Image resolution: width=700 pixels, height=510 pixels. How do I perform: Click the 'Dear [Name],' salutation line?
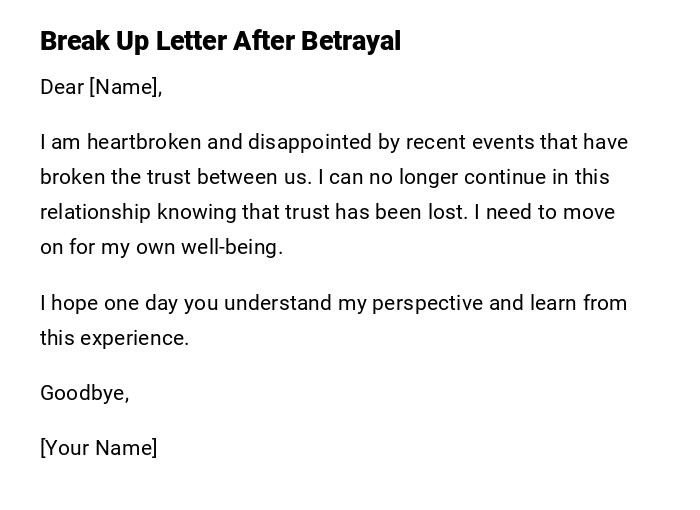tap(101, 87)
